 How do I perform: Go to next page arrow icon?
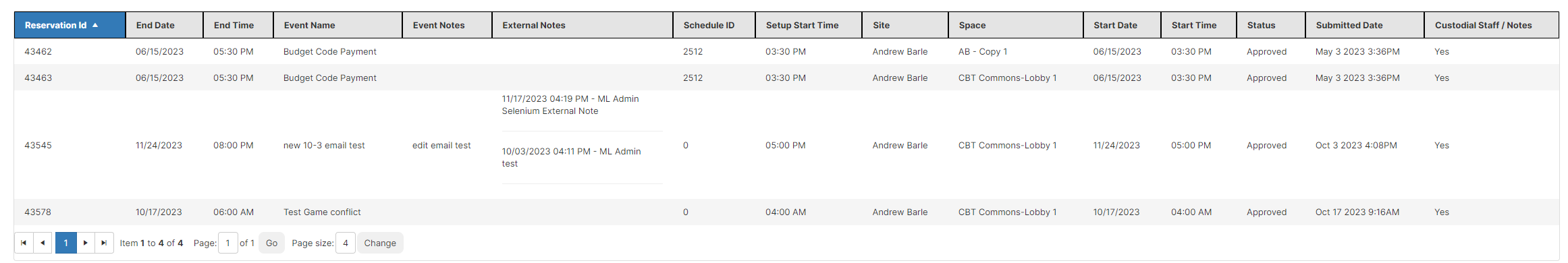pos(85,243)
